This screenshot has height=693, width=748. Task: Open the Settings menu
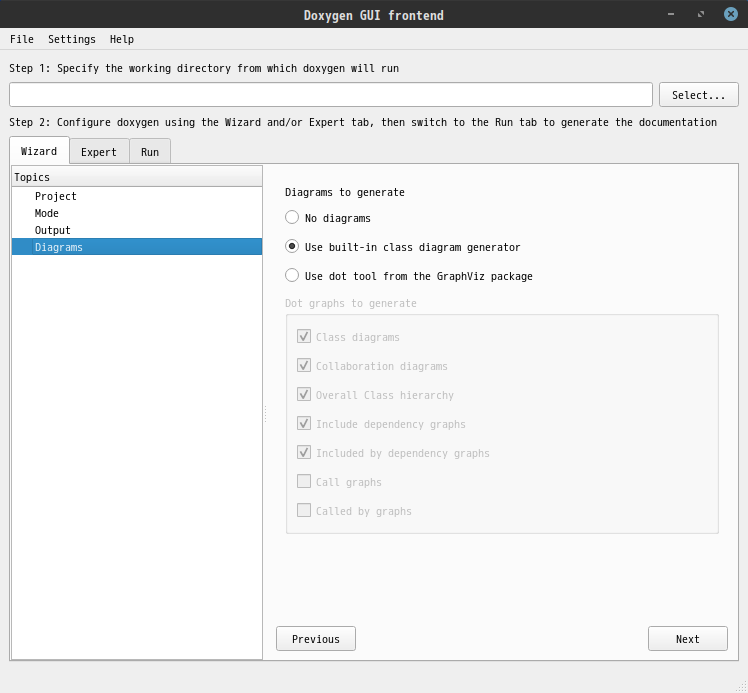(x=72, y=39)
